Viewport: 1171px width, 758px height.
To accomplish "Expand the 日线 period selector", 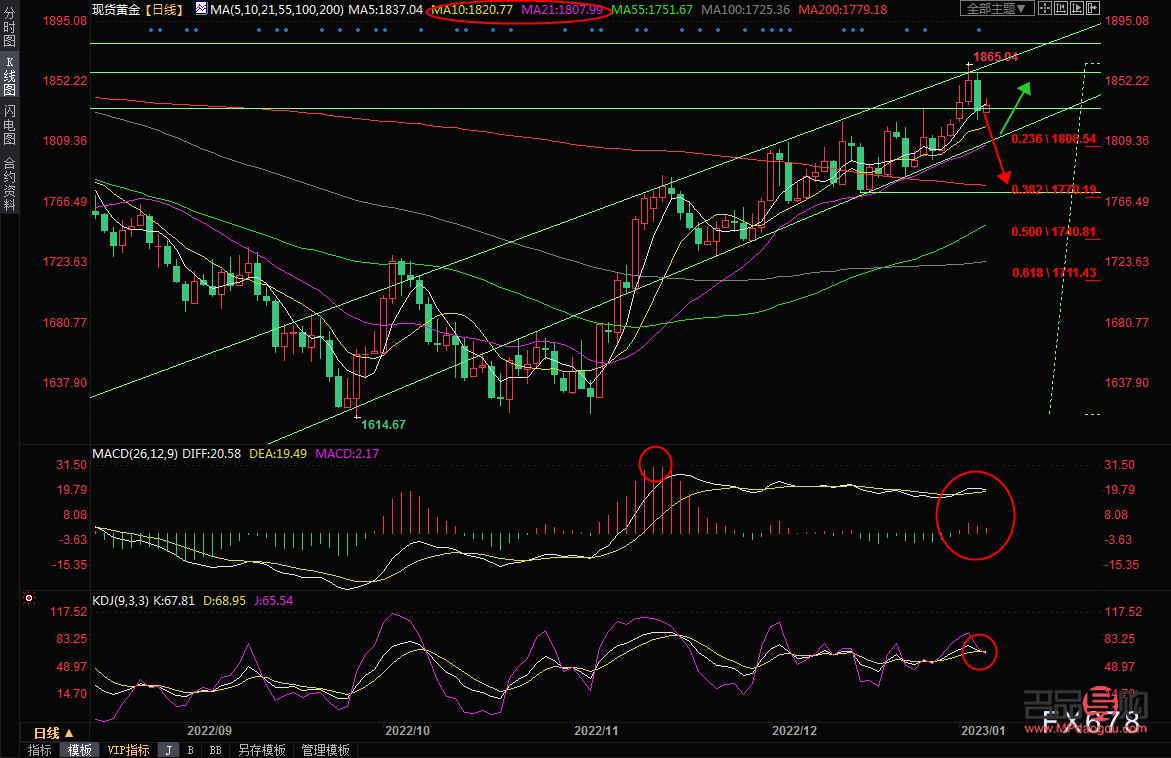I will click(54, 732).
